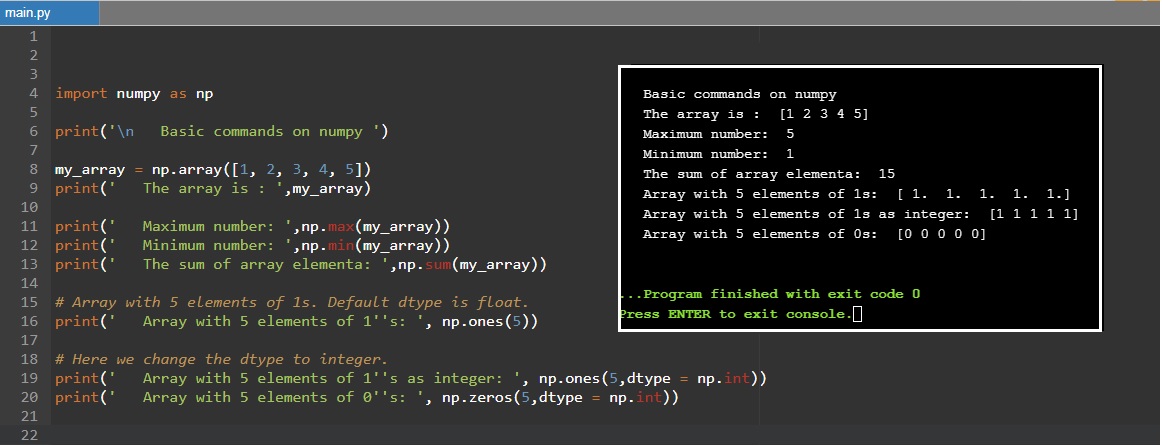Click line number 4 in the gutter
Image resolution: width=1162 pixels, height=447 pixels.
(33, 93)
